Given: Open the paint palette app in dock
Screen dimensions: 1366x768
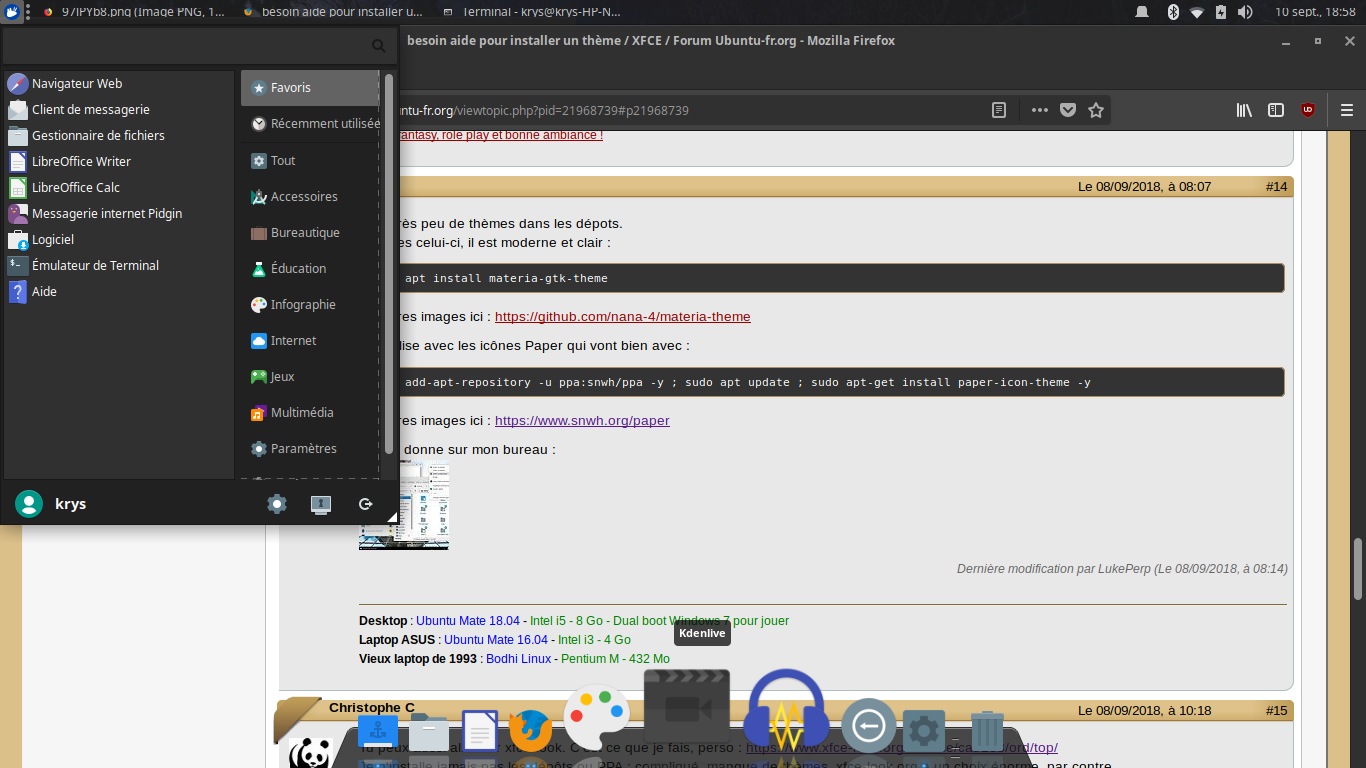Looking at the screenshot, I should [x=597, y=718].
